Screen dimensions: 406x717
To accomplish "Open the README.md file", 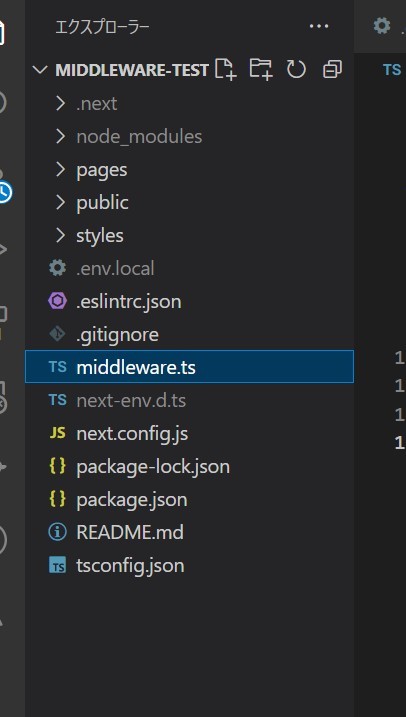I will pyautogui.click(x=189, y=532).
